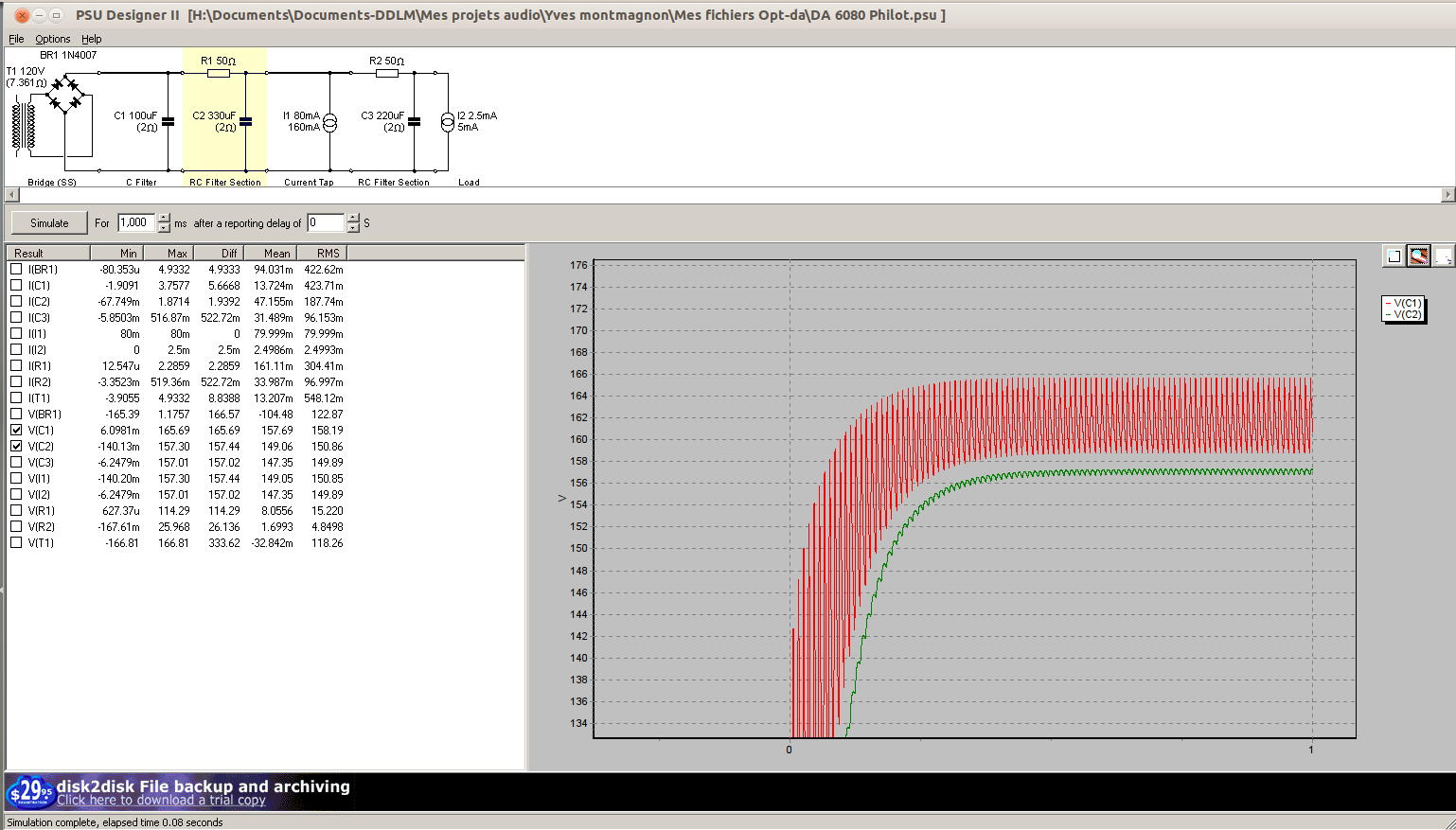
Task: Click the third graph tool button at right edge
Action: [x=1443, y=256]
